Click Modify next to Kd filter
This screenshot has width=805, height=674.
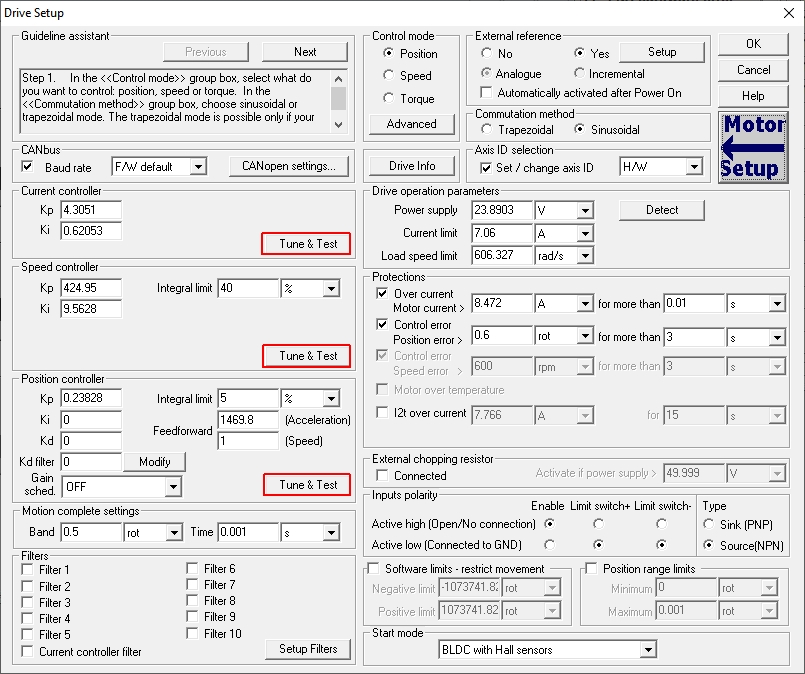155,461
